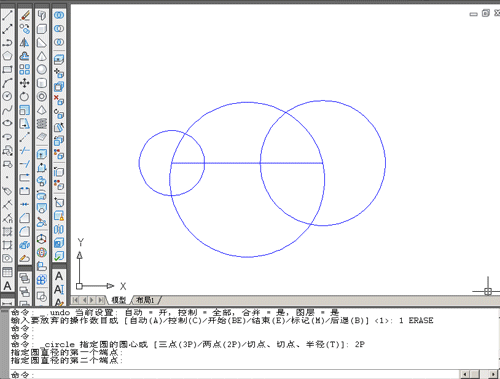
Task: Select the Erase tool
Action: click(24, 15)
